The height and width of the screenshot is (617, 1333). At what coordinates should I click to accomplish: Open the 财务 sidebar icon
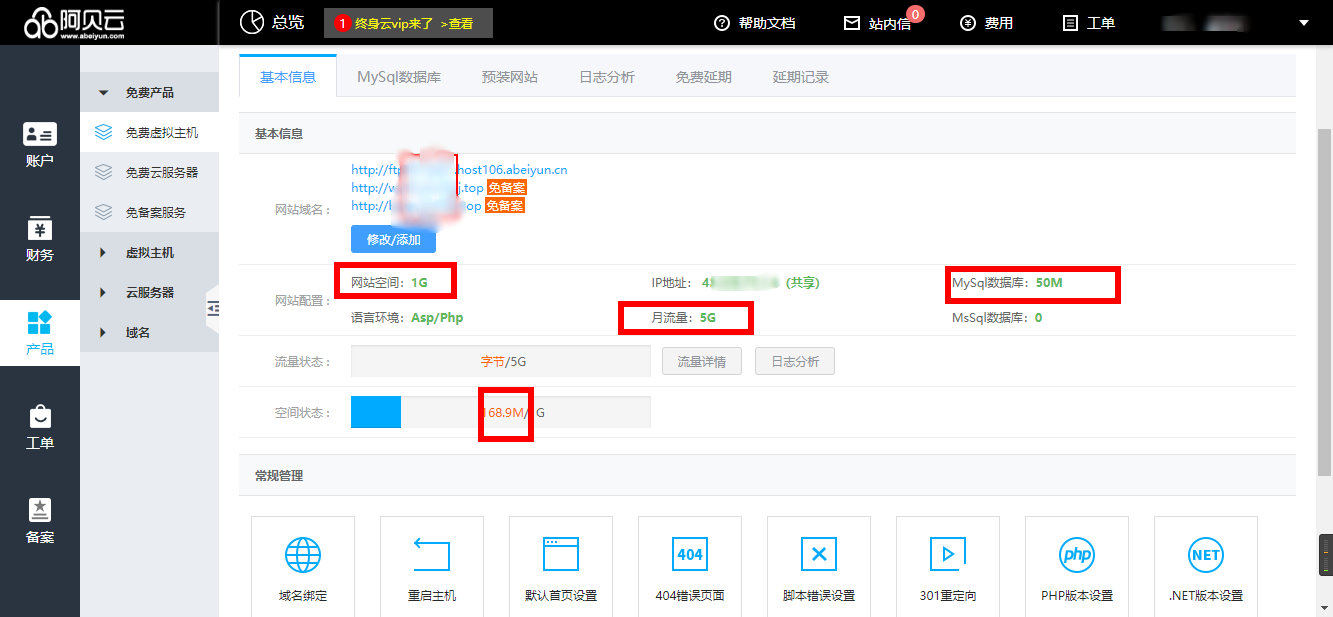click(40, 229)
